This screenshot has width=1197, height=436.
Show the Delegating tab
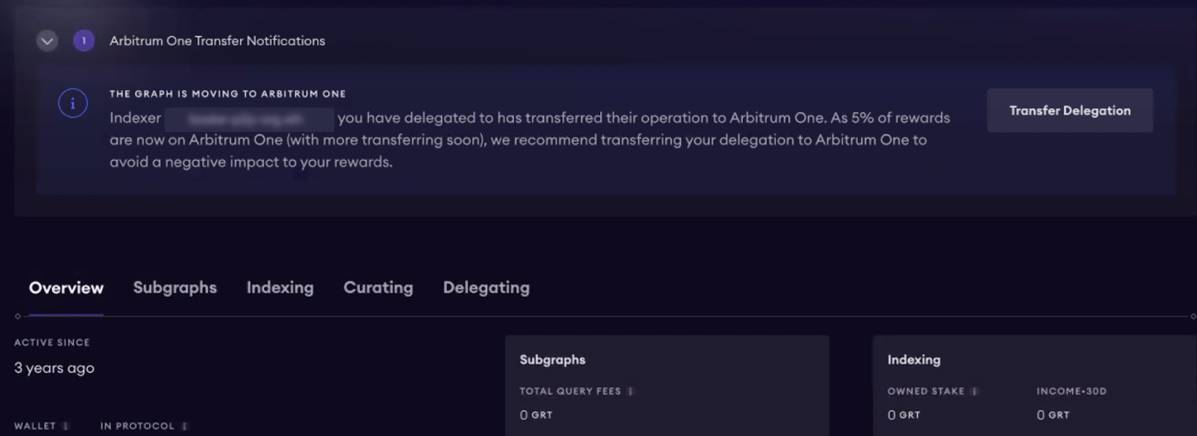[486, 288]
